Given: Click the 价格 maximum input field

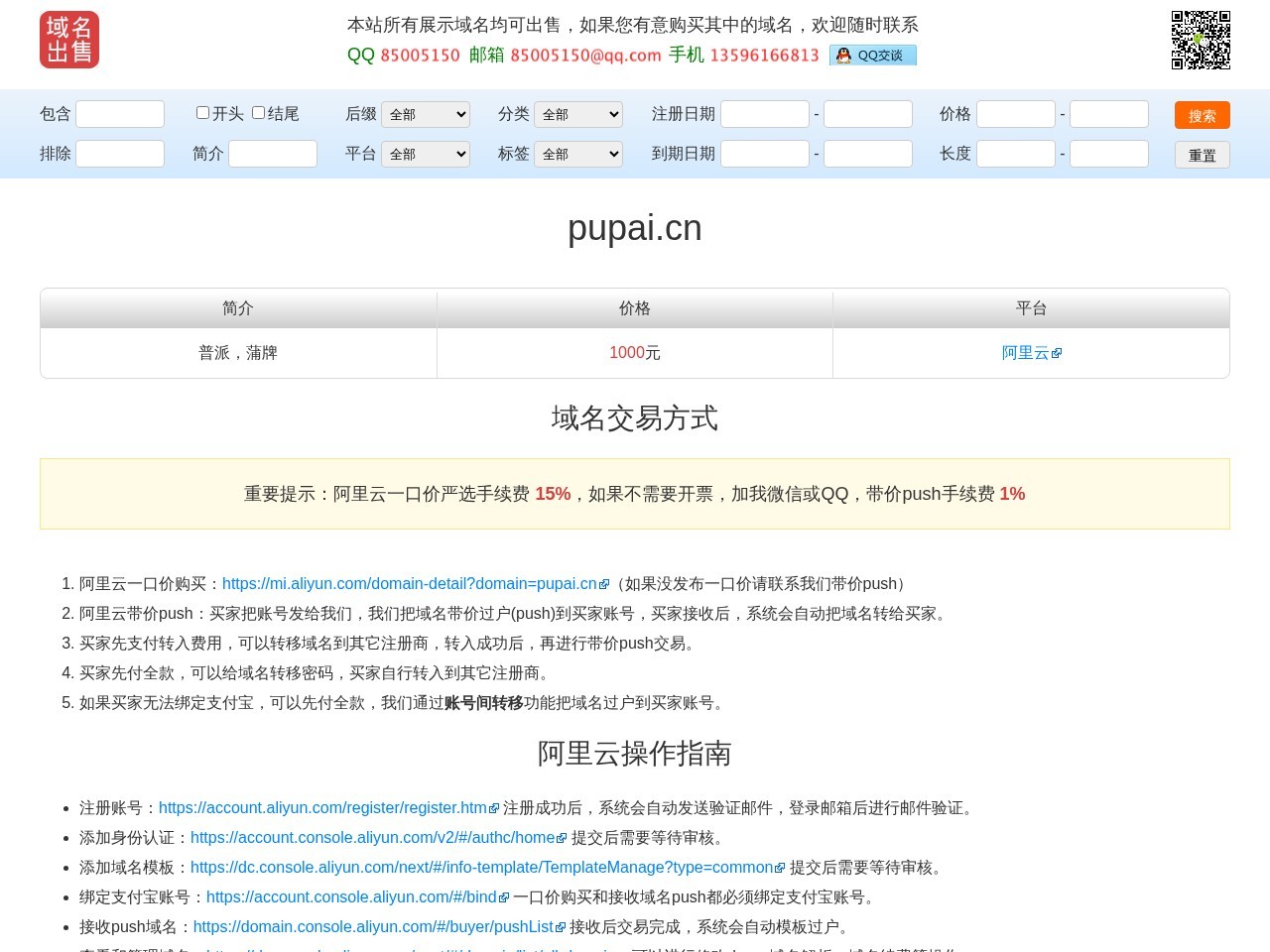Looking at the screenshot, I should 1109,114.
